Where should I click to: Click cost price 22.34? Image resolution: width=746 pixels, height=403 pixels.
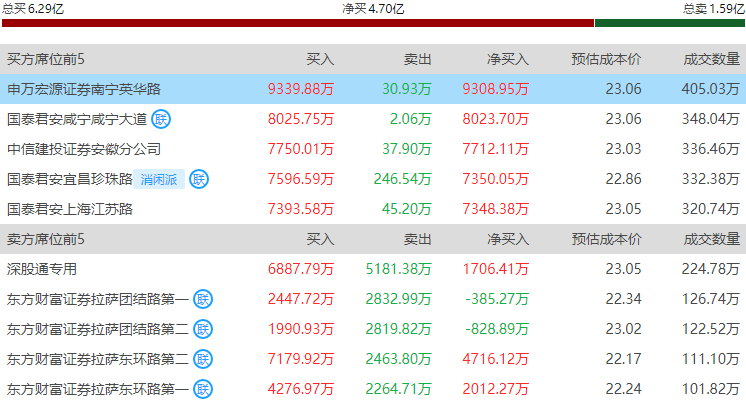(x=623, y=299)
